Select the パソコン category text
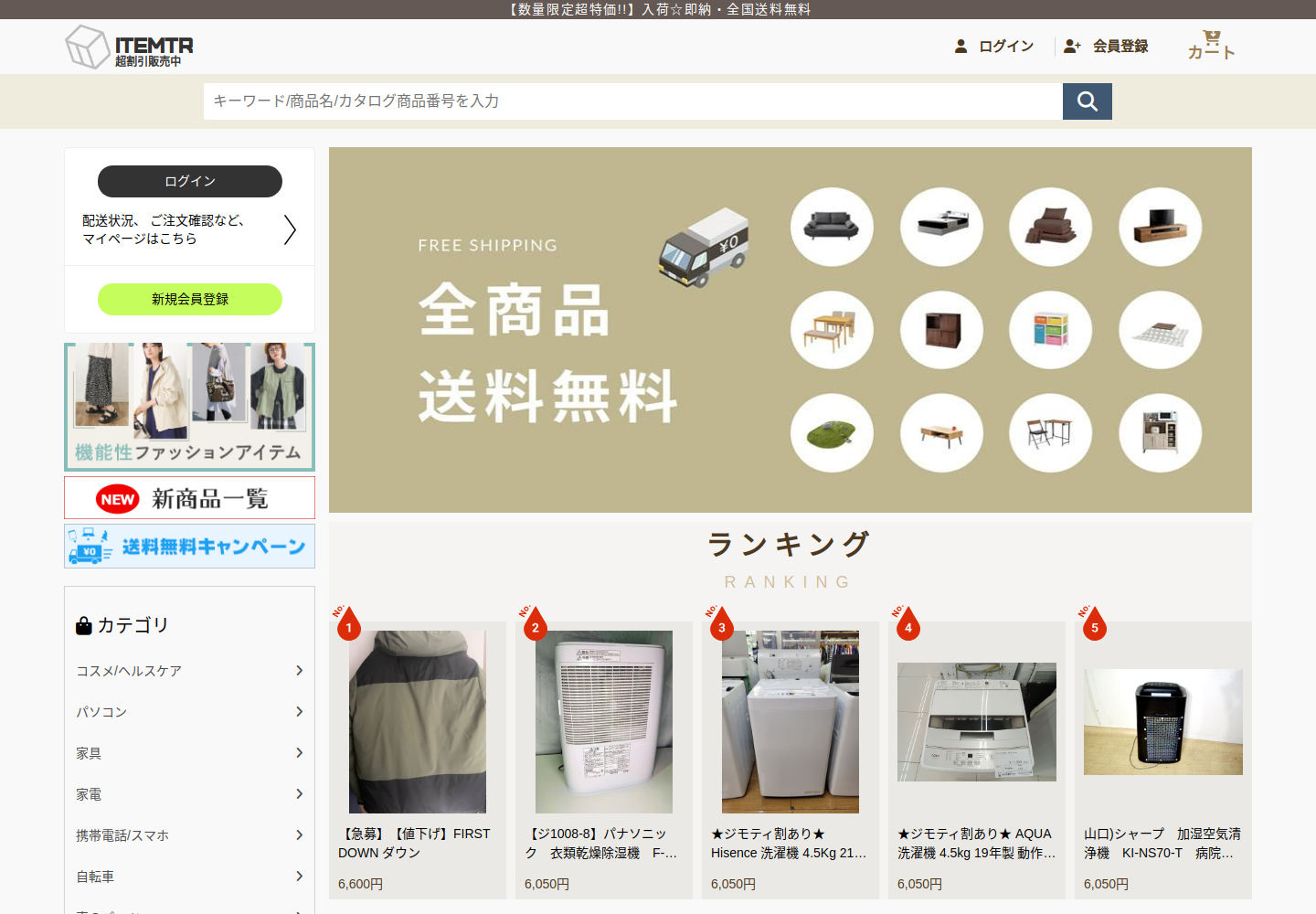This screenshot has width=1316, height=914. (101, 712)
